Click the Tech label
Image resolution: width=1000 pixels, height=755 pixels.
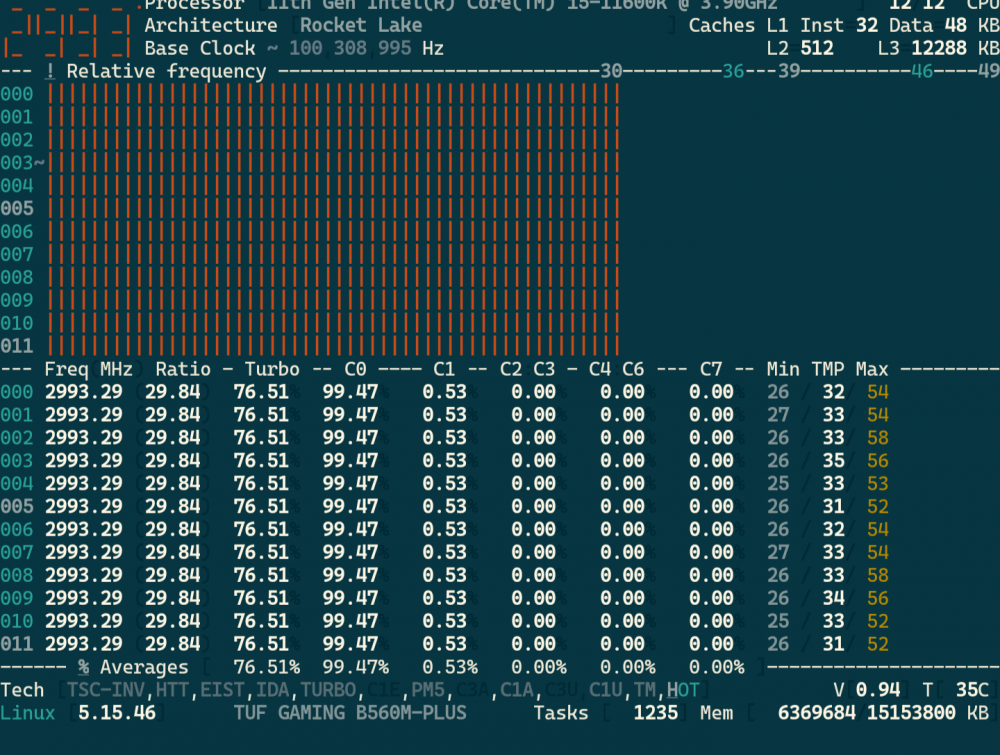click(x=22, y=691)
